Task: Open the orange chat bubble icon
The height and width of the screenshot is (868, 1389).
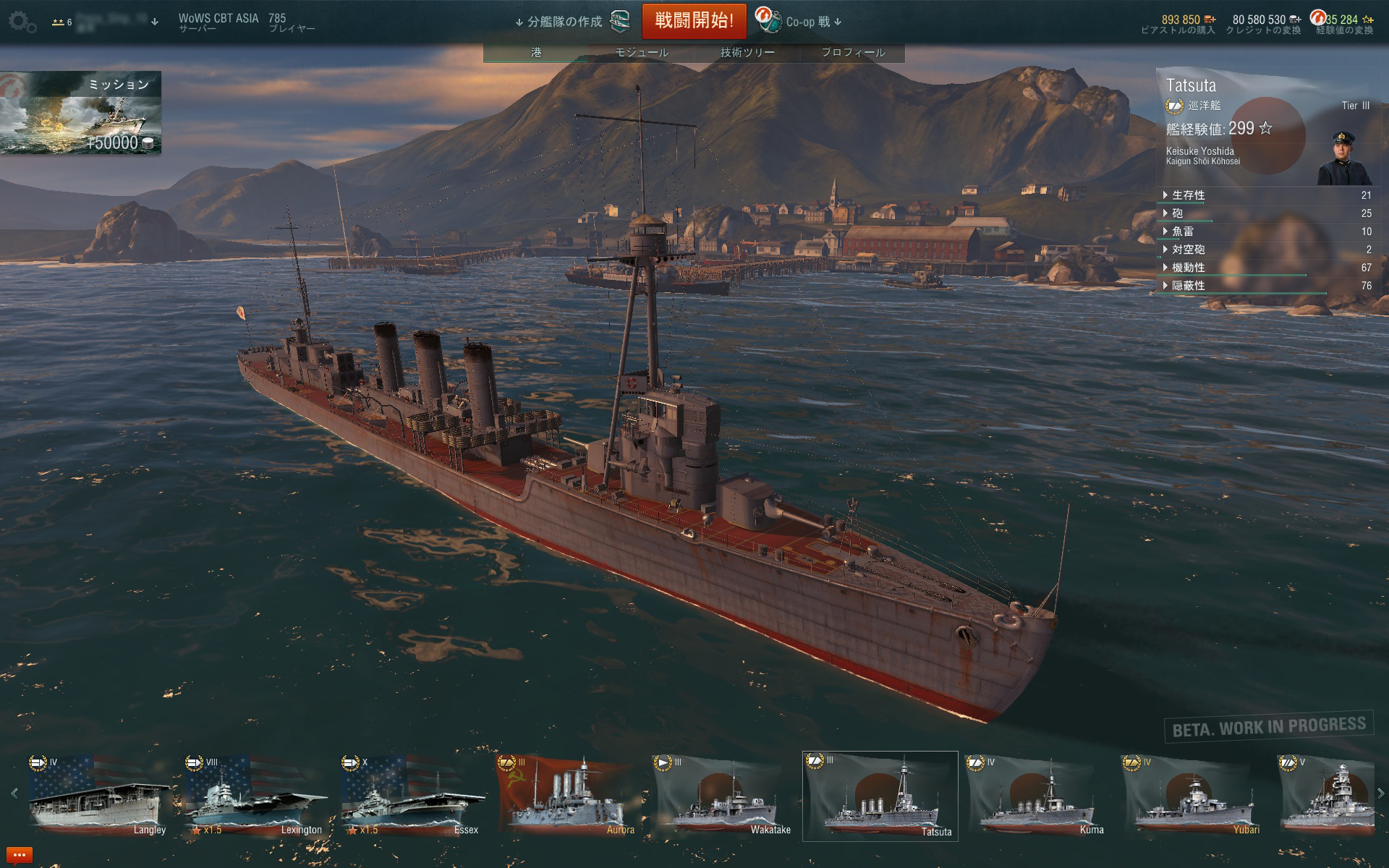Action: (19, 855)
